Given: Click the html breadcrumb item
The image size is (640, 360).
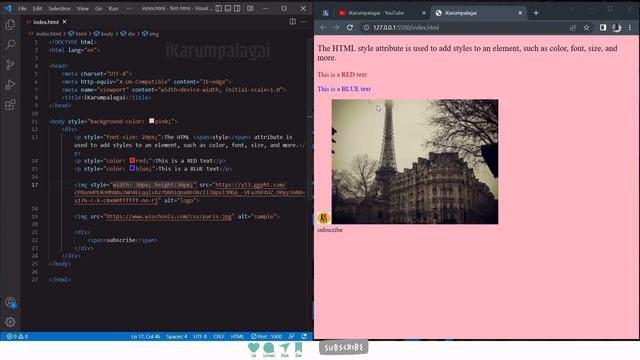Looking at the screenshot, I should tap(81, 34).
